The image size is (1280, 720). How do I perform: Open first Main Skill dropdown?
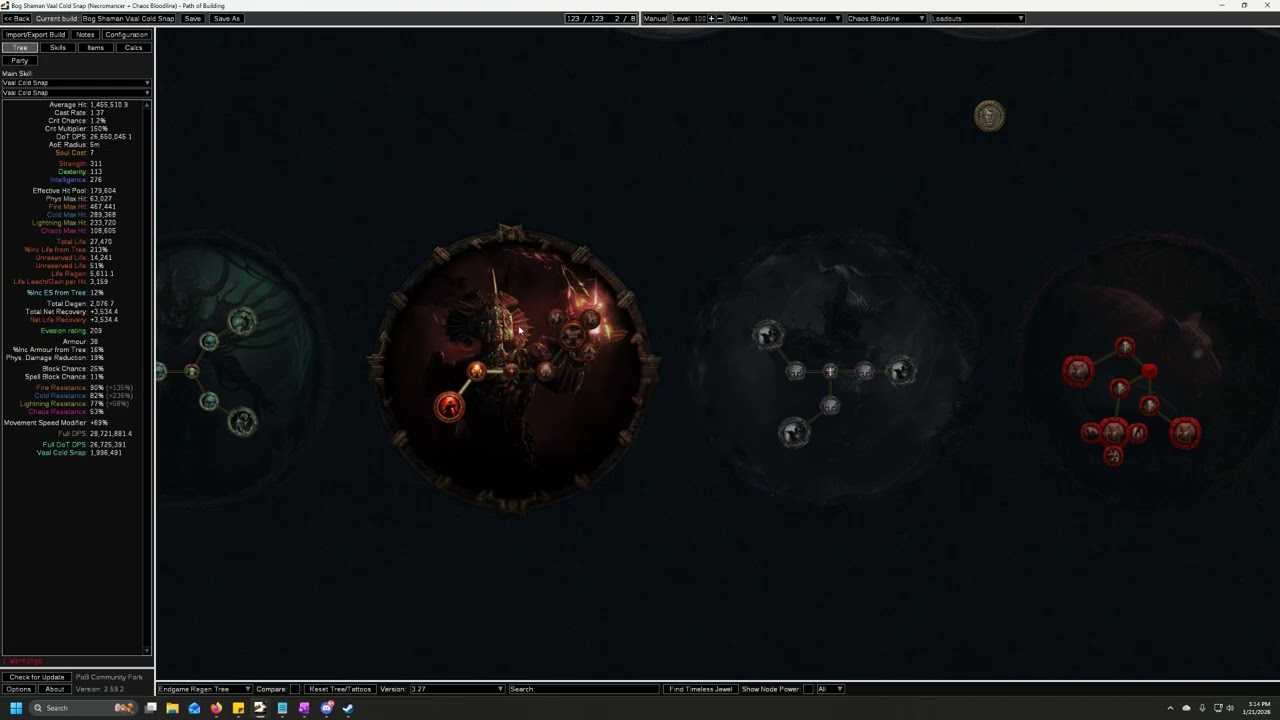pyautogui.click(x=76, y=83)
